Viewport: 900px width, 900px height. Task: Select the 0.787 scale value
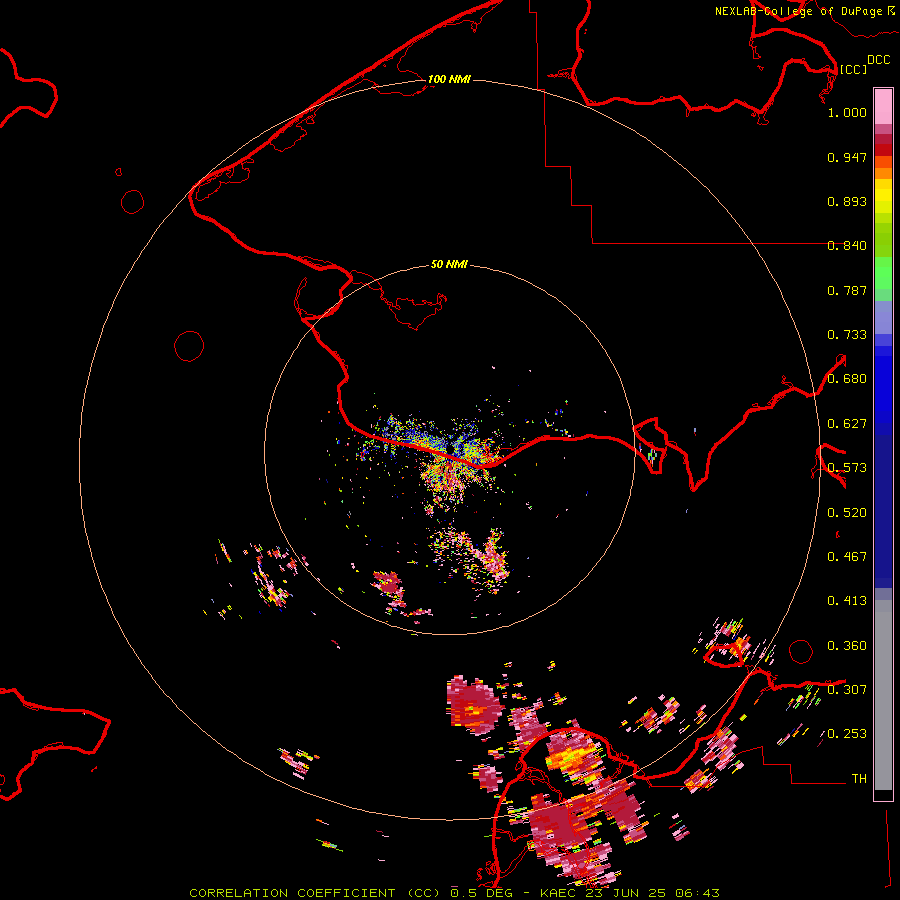847,290
